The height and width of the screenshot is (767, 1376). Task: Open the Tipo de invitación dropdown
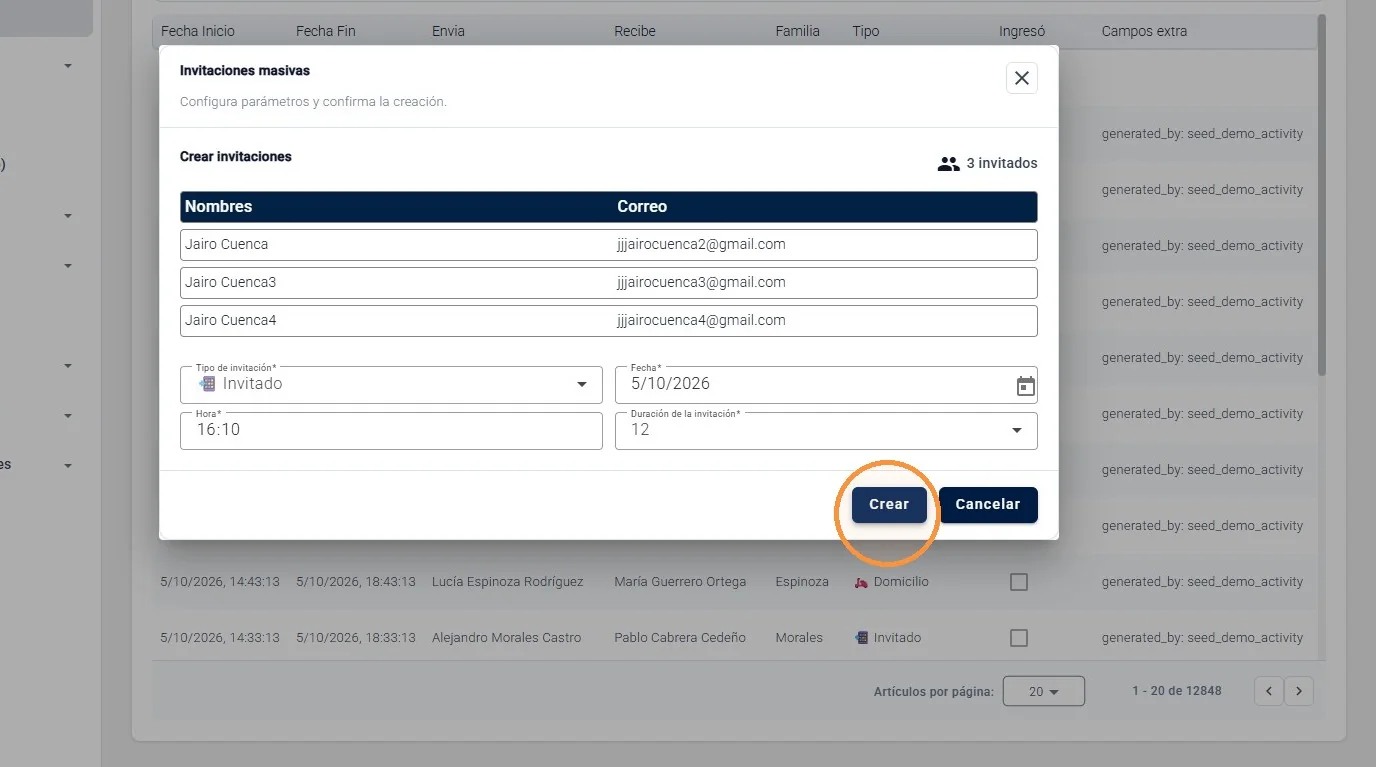tap(391, 385)
